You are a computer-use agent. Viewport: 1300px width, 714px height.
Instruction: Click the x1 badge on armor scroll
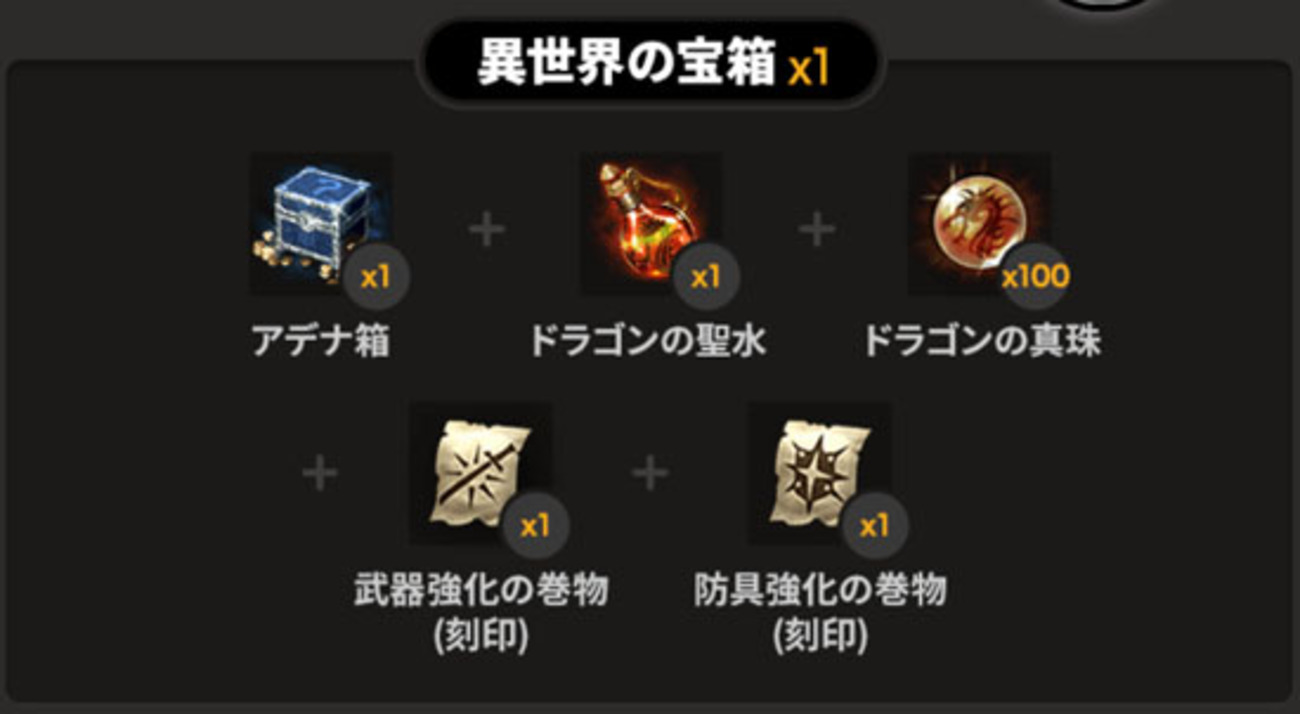tap(875, 526)
